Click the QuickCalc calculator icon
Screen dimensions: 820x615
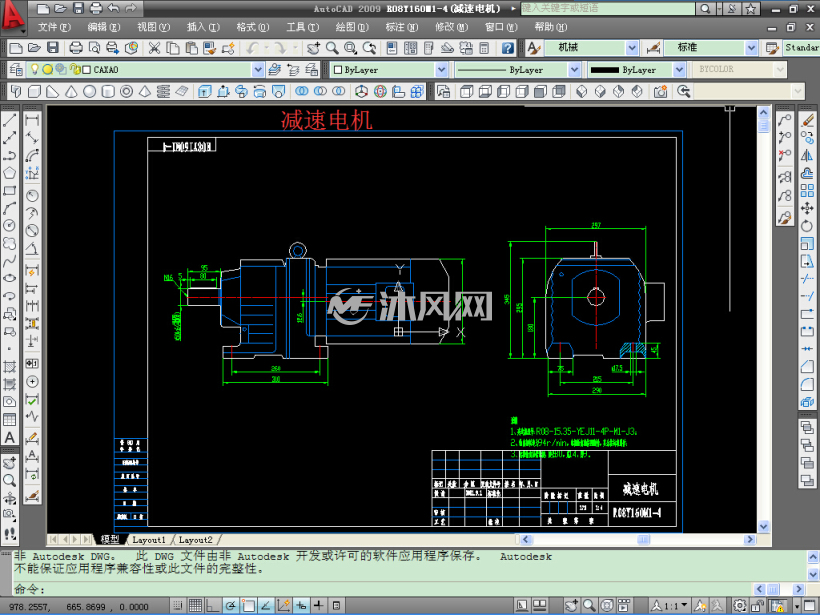click(484, 48)
